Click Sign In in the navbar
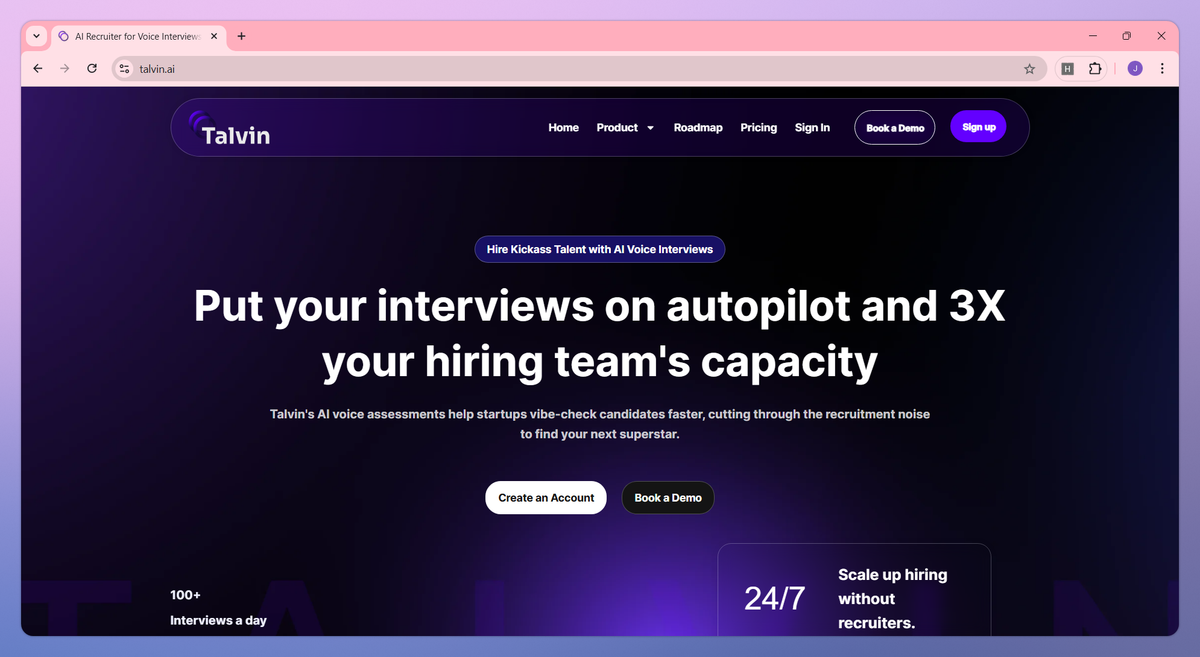The width and height of the screenshot is (1200, 657). pyautogui.click(x=812, y=128)
